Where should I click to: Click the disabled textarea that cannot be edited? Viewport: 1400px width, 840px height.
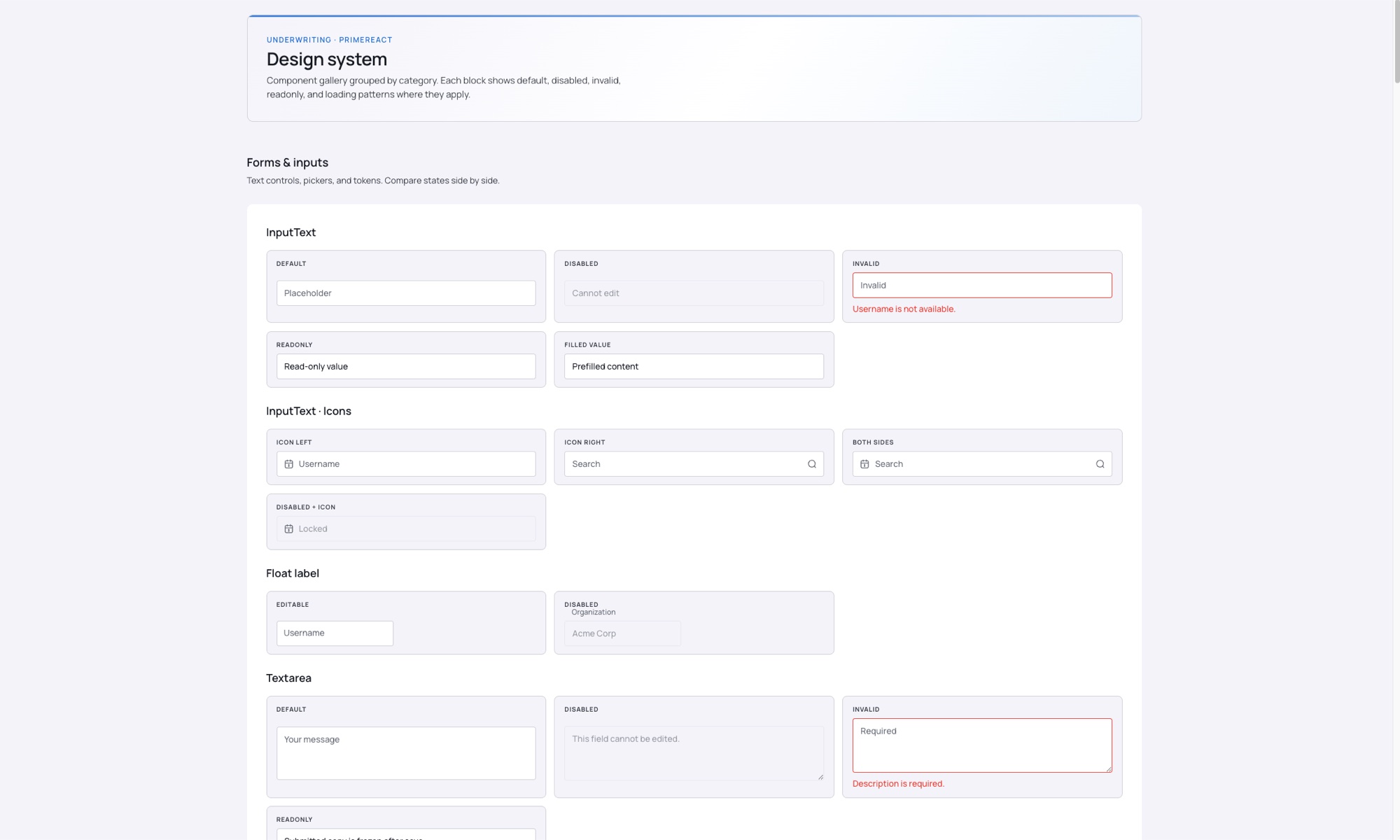694,753
